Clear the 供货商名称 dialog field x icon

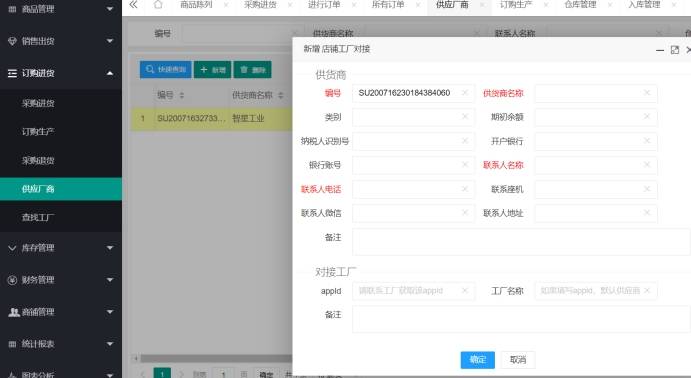(646, 93)
